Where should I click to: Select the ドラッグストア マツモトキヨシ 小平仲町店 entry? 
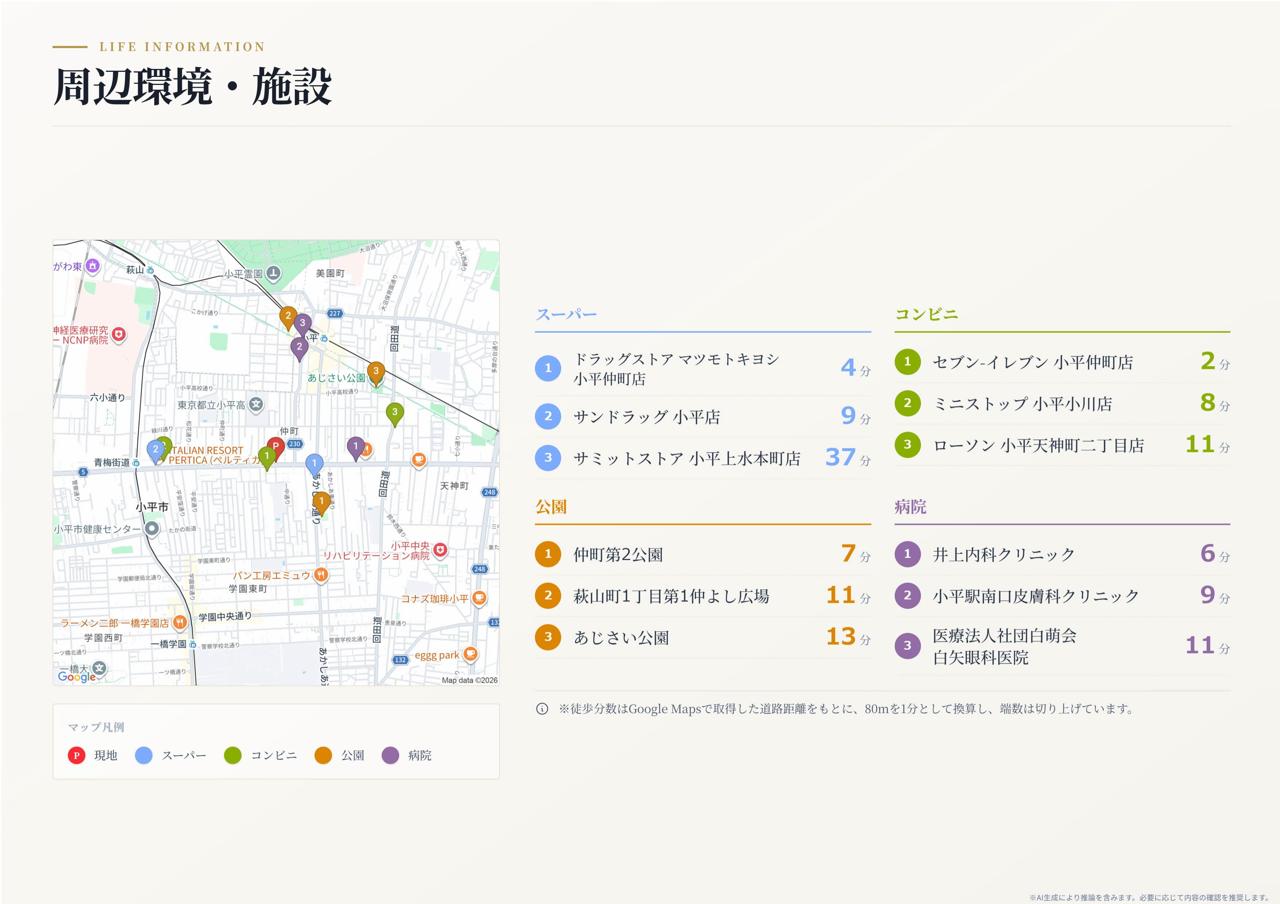703,368
